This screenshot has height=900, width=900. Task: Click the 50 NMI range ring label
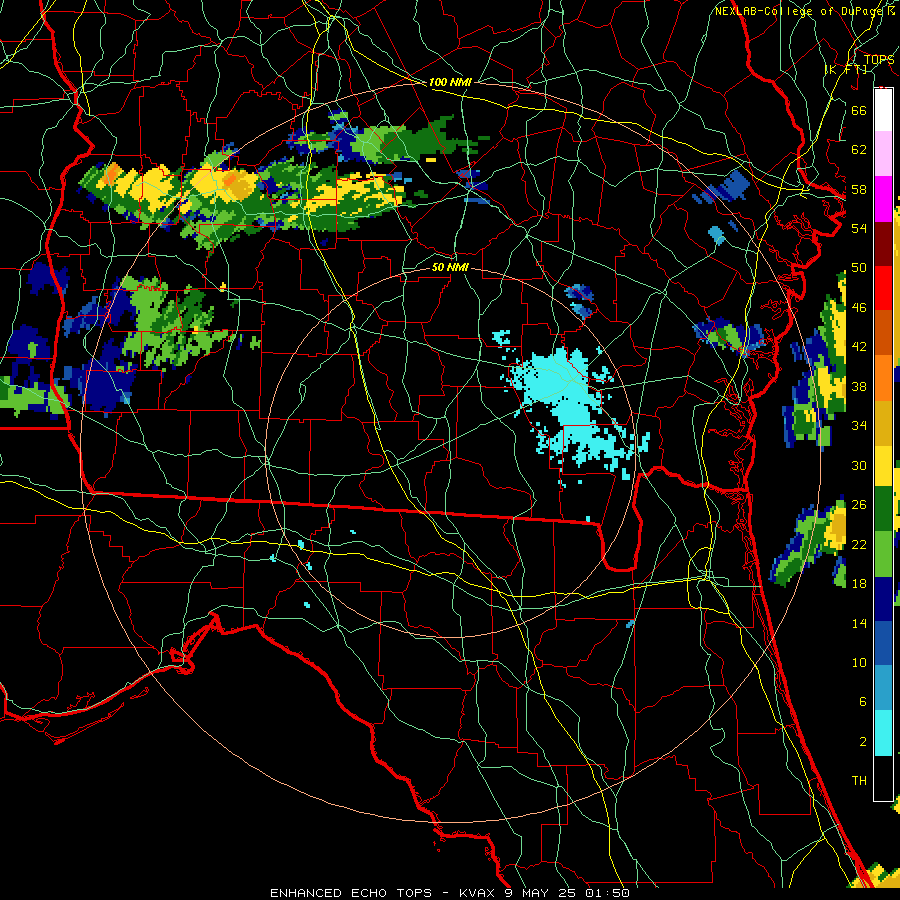pyautogui.click(x=450, y=268)
